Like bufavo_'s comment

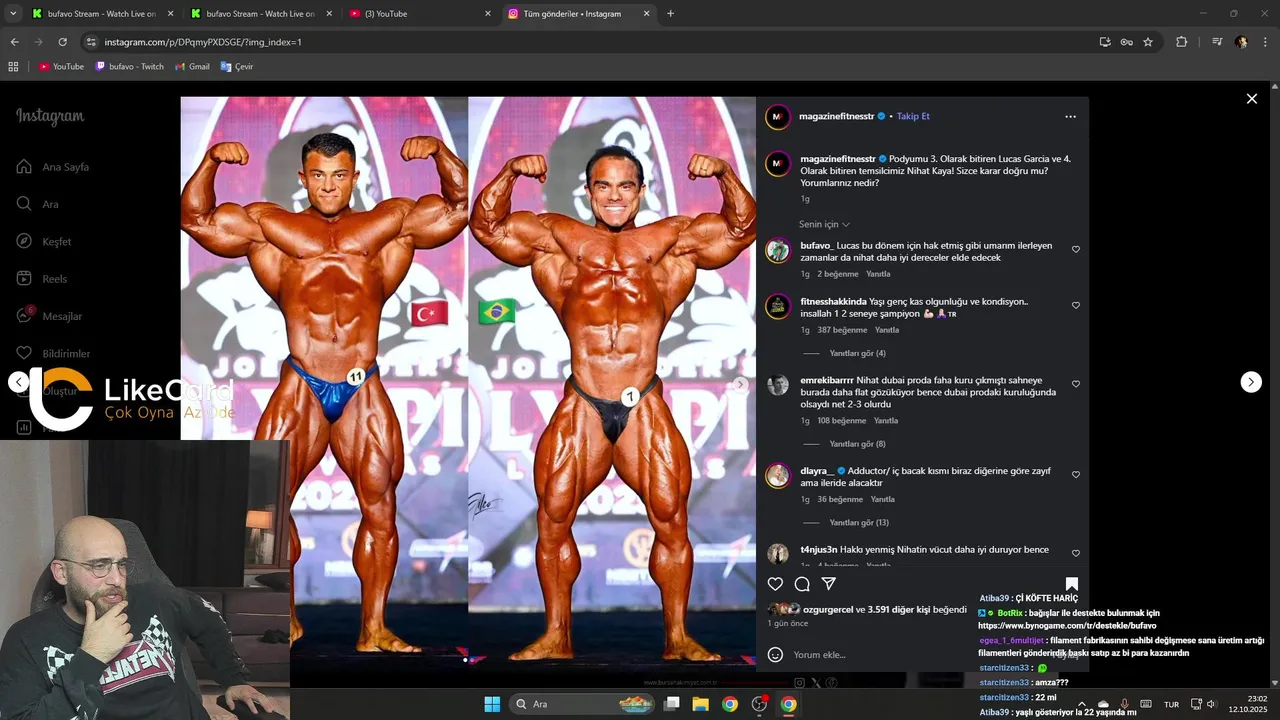tap(1076, 249)
